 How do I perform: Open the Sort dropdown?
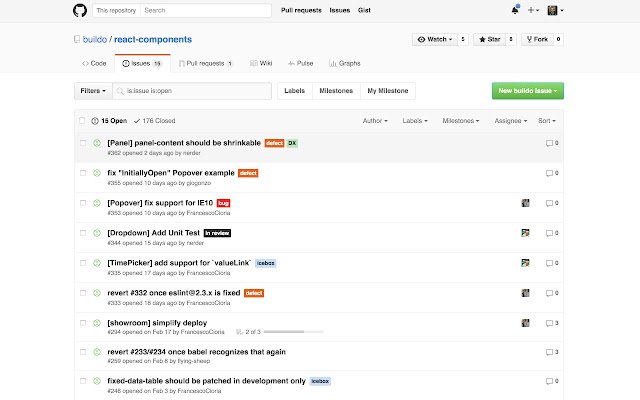[x=547, y=121]
